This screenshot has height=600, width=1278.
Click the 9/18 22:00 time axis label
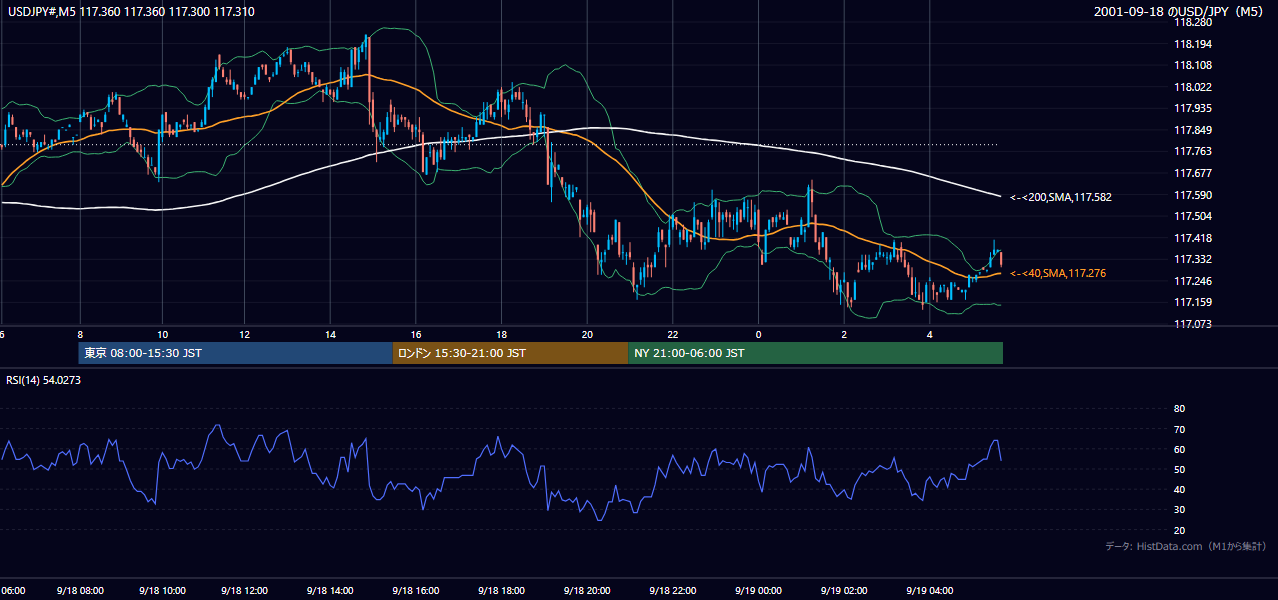click(x=673, y=591)
